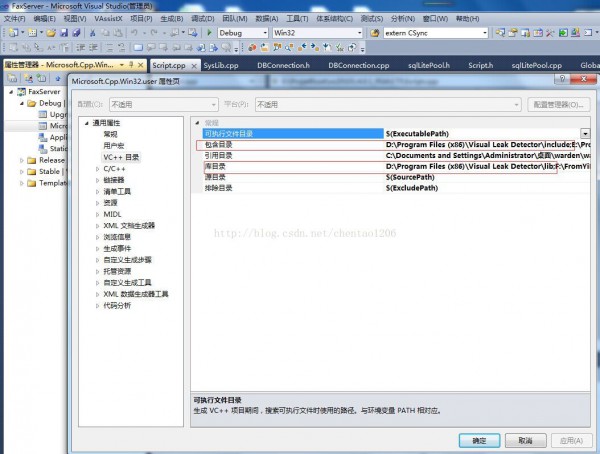Click the Uncomment Selection icon
The image size is (600, 454).
(122, 47)
